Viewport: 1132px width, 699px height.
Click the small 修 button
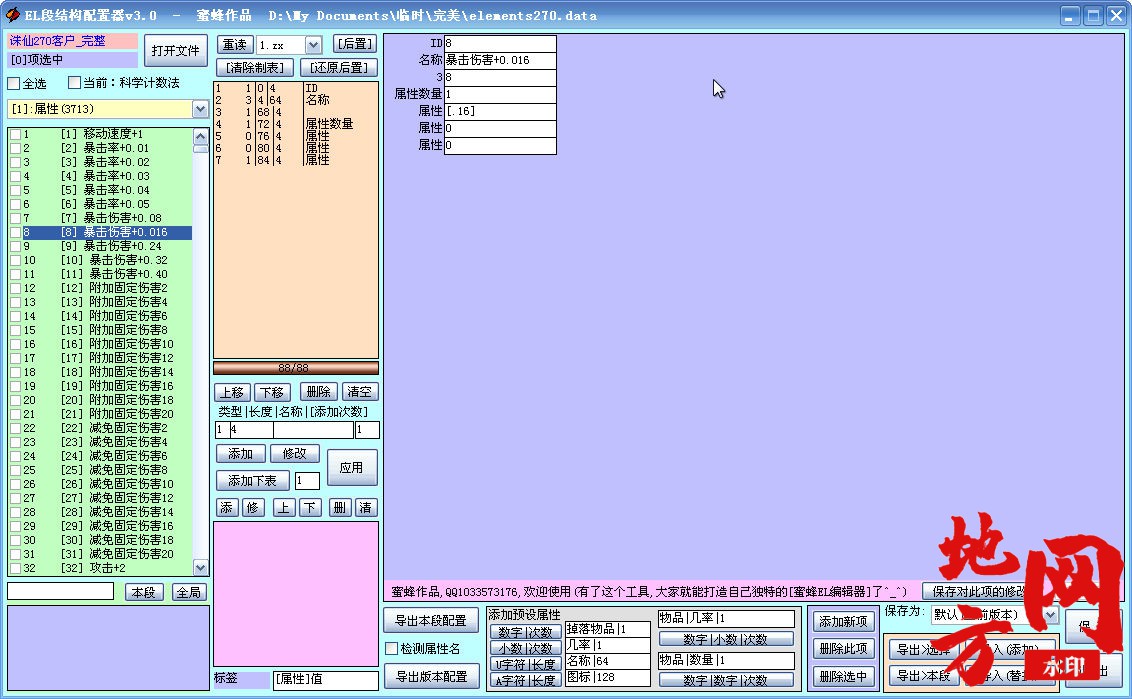pyautogui.click(x=253, y=508)
